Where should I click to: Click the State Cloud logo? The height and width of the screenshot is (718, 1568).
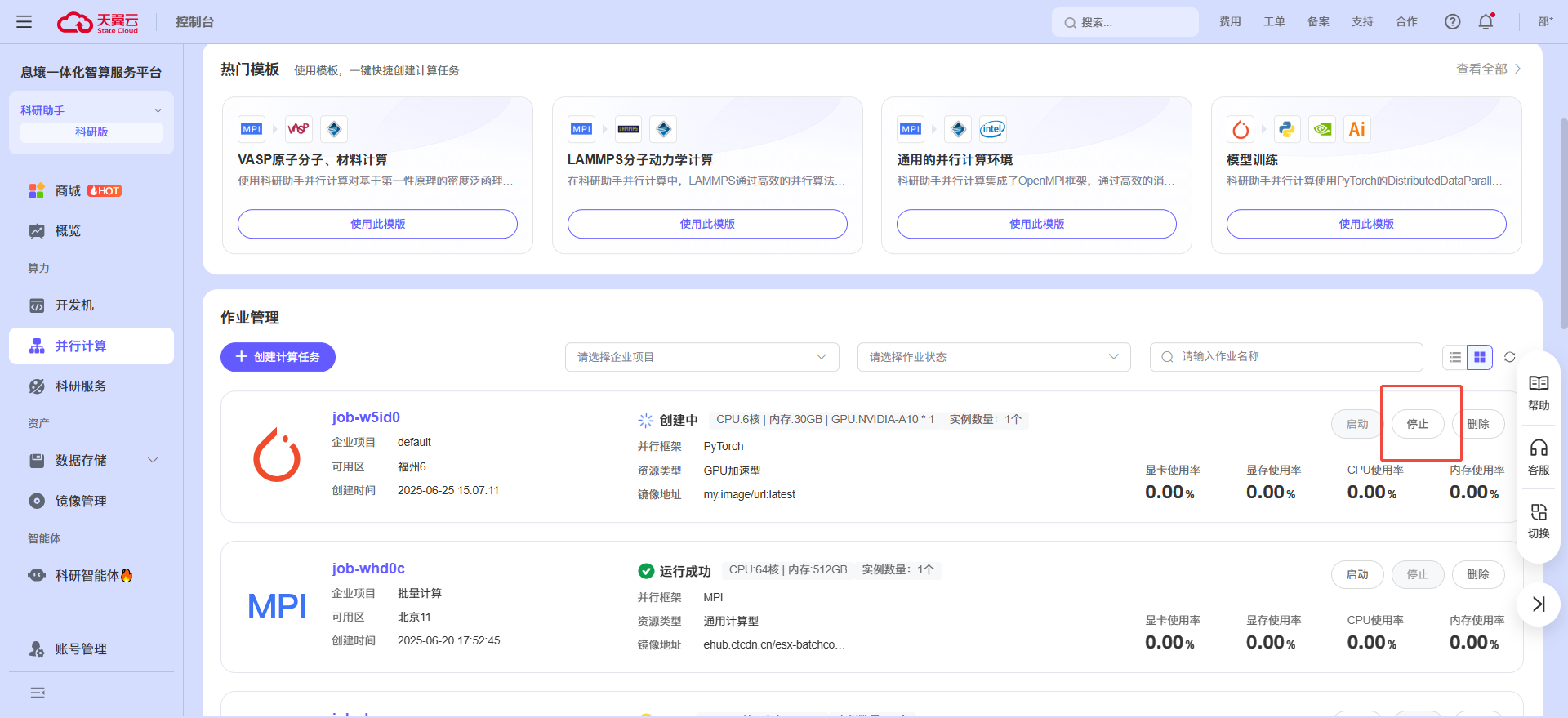(98, 22)
